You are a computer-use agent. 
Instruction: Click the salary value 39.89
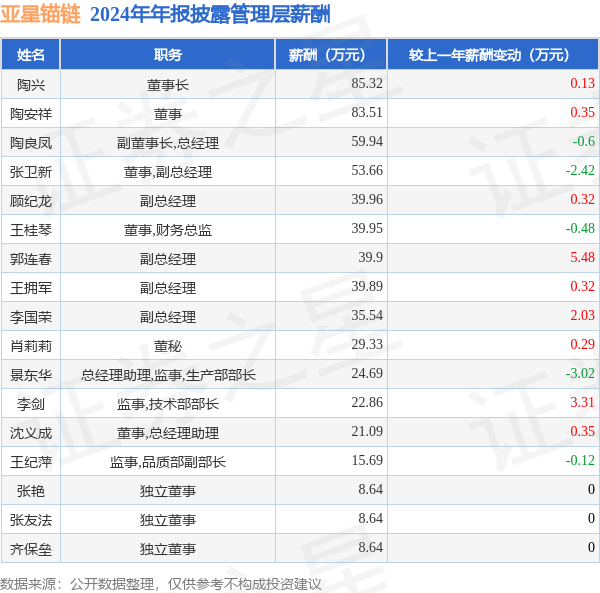coord(367,287)
